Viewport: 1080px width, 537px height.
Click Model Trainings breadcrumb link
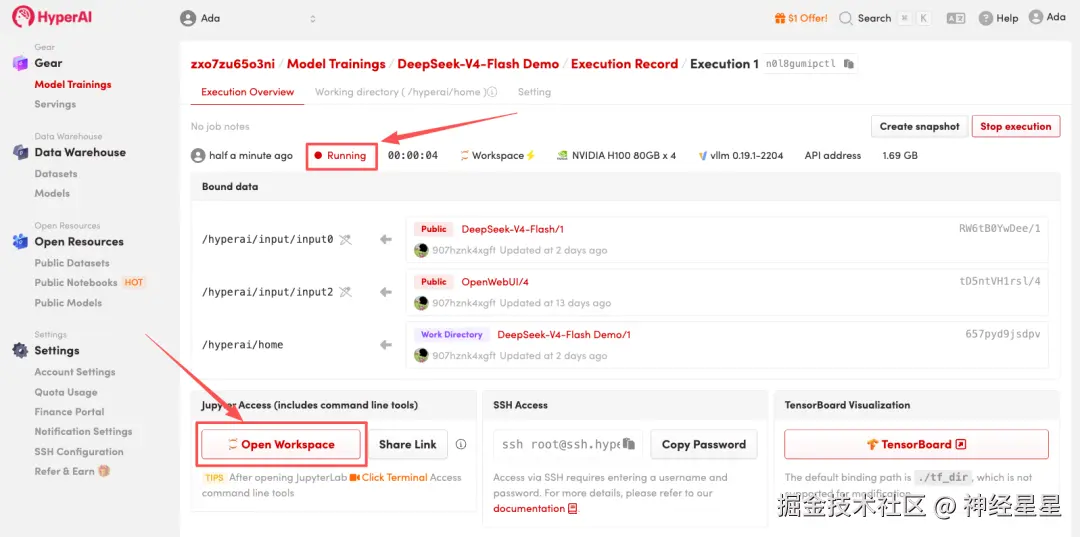click(x=336, y=64)
